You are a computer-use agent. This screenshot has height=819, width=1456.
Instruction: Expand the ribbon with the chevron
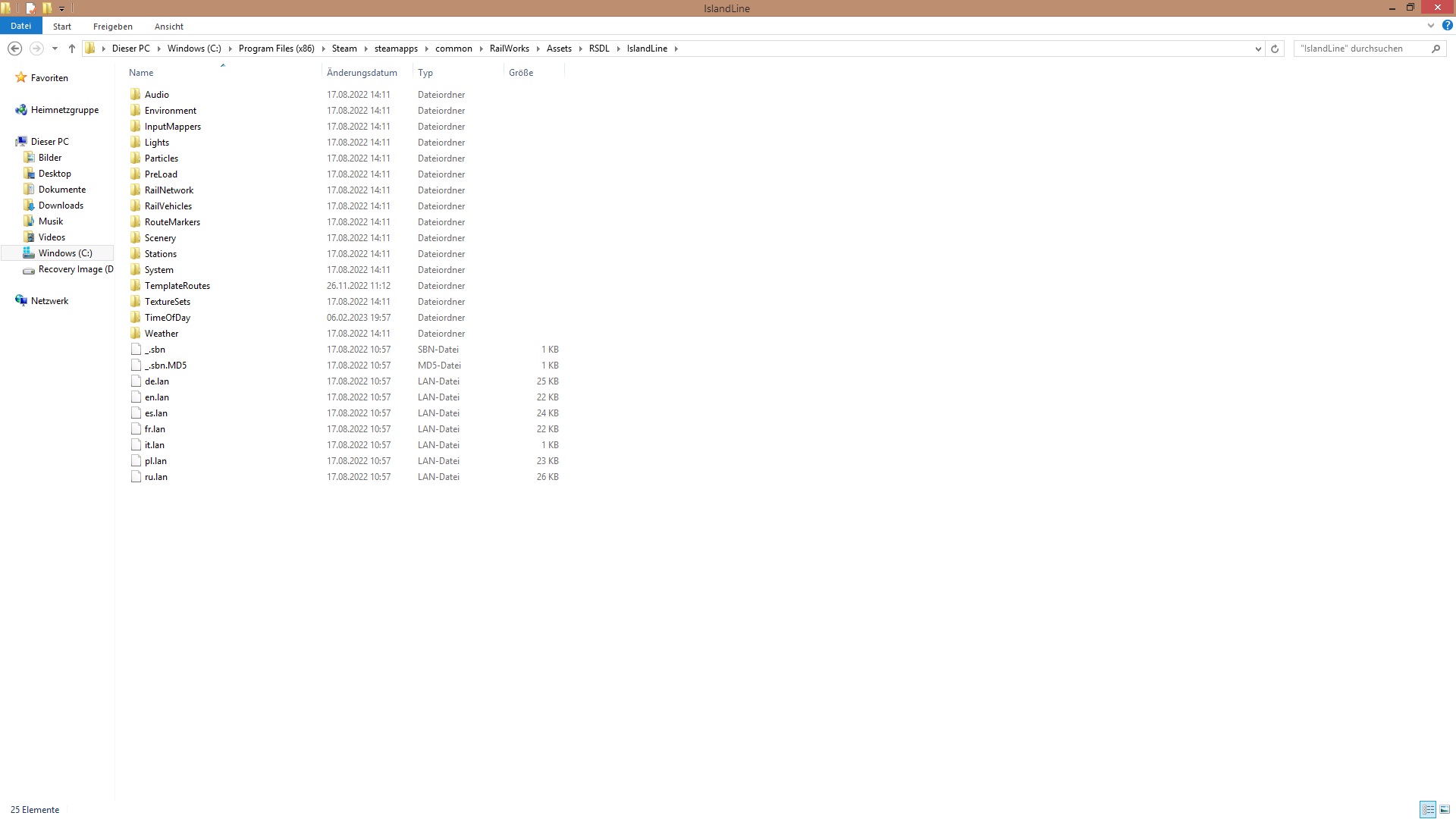[1431, 25]
